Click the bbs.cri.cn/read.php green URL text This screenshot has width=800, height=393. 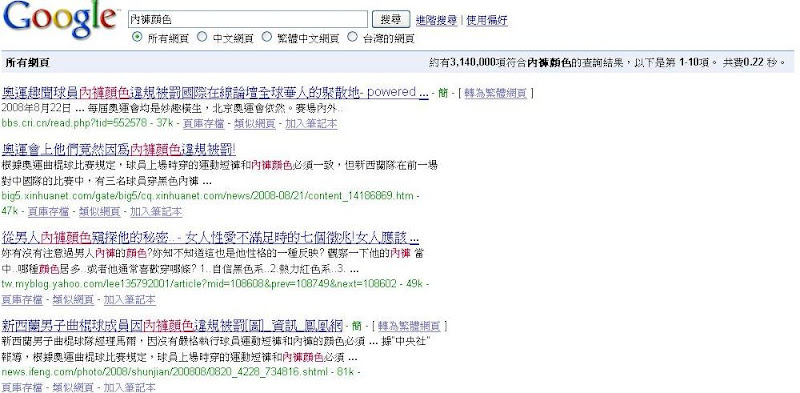[74, 124]
